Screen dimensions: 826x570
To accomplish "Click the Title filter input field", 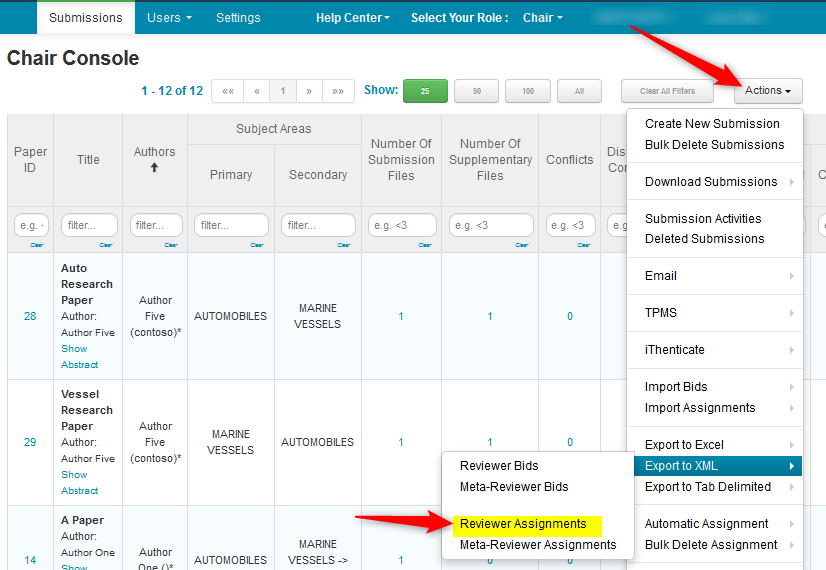I will (x=89, y=226).
